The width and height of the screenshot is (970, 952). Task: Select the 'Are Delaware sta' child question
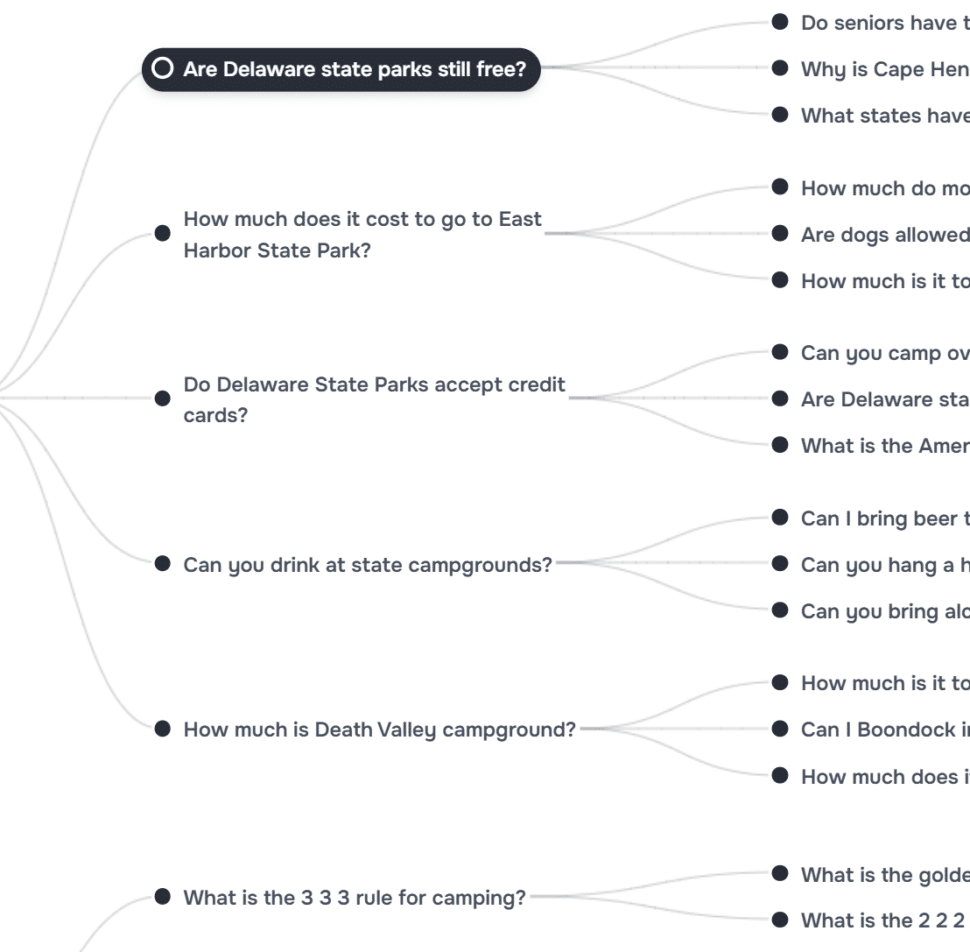coord(885,399)
